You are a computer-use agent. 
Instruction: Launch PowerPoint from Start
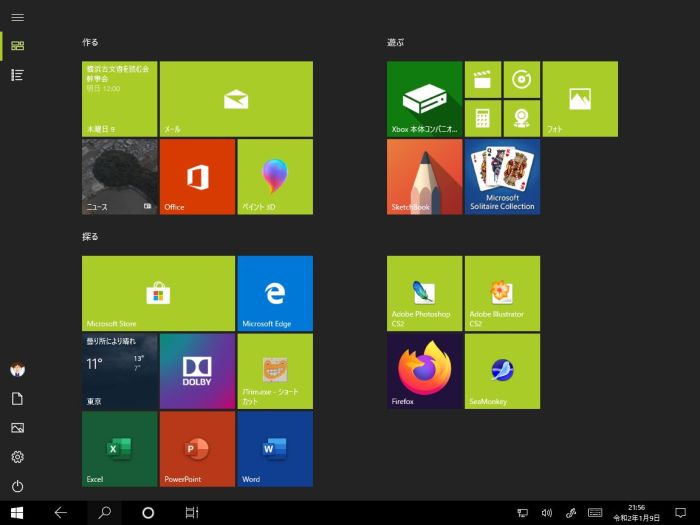click(196, 449)
